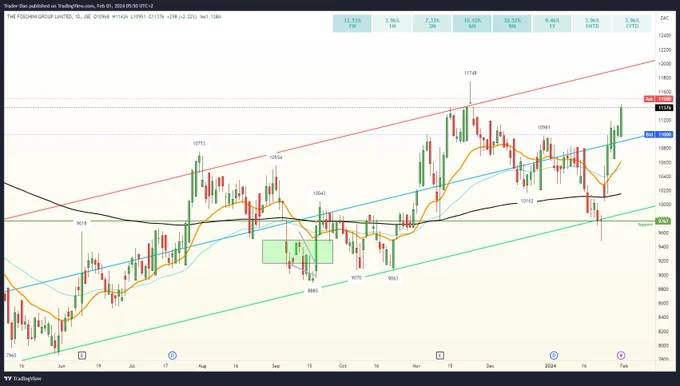
Task: Select the 1W performance box
Action: (352, 23)
